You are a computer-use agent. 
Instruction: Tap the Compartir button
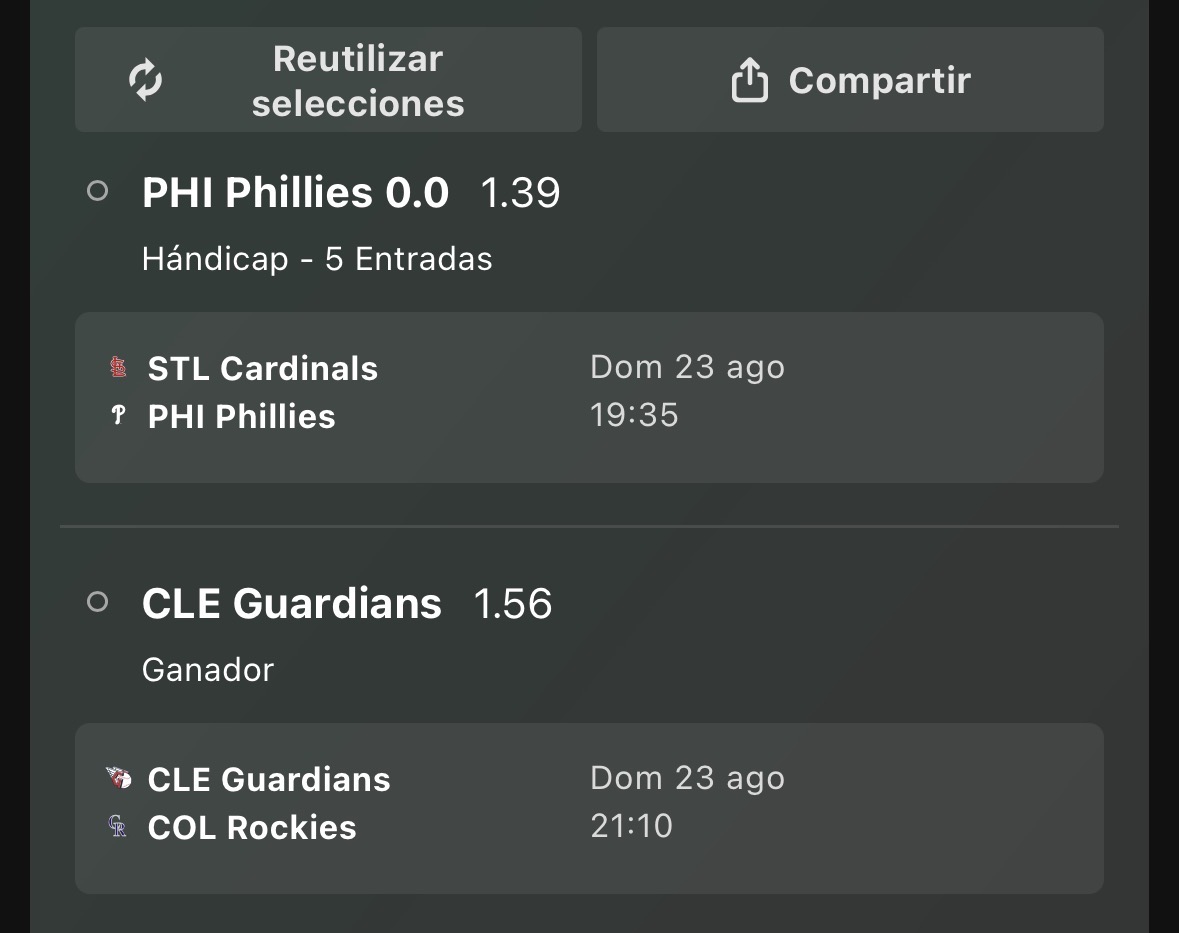point(850,80)
